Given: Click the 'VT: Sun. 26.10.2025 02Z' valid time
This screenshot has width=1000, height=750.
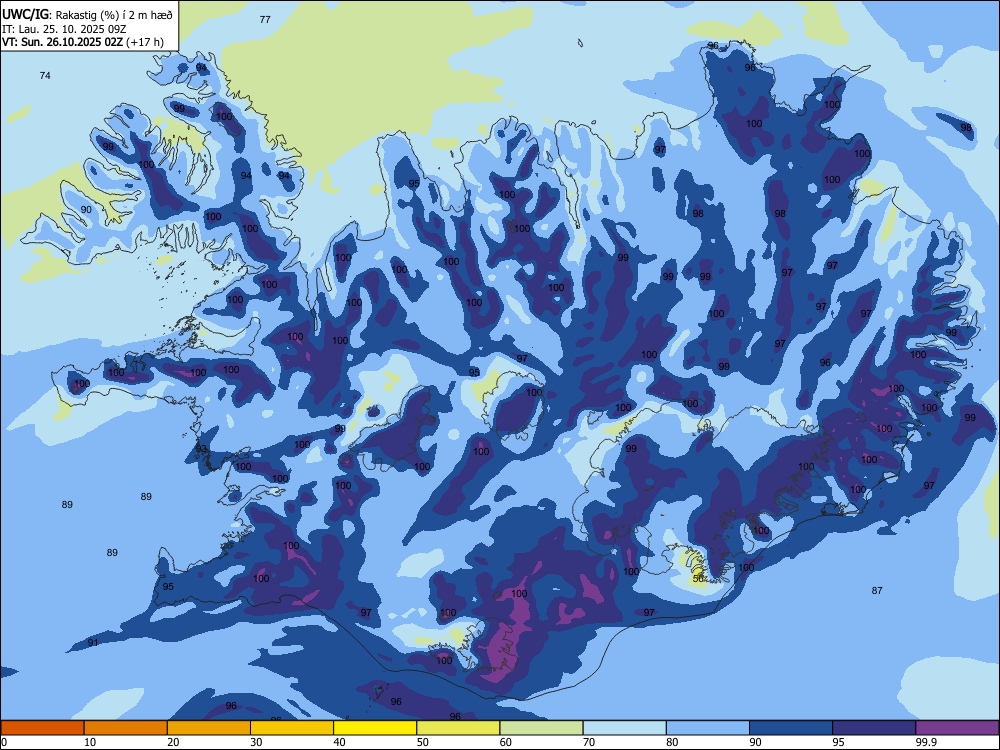Looking at the screenshot, I should point(62,42).
